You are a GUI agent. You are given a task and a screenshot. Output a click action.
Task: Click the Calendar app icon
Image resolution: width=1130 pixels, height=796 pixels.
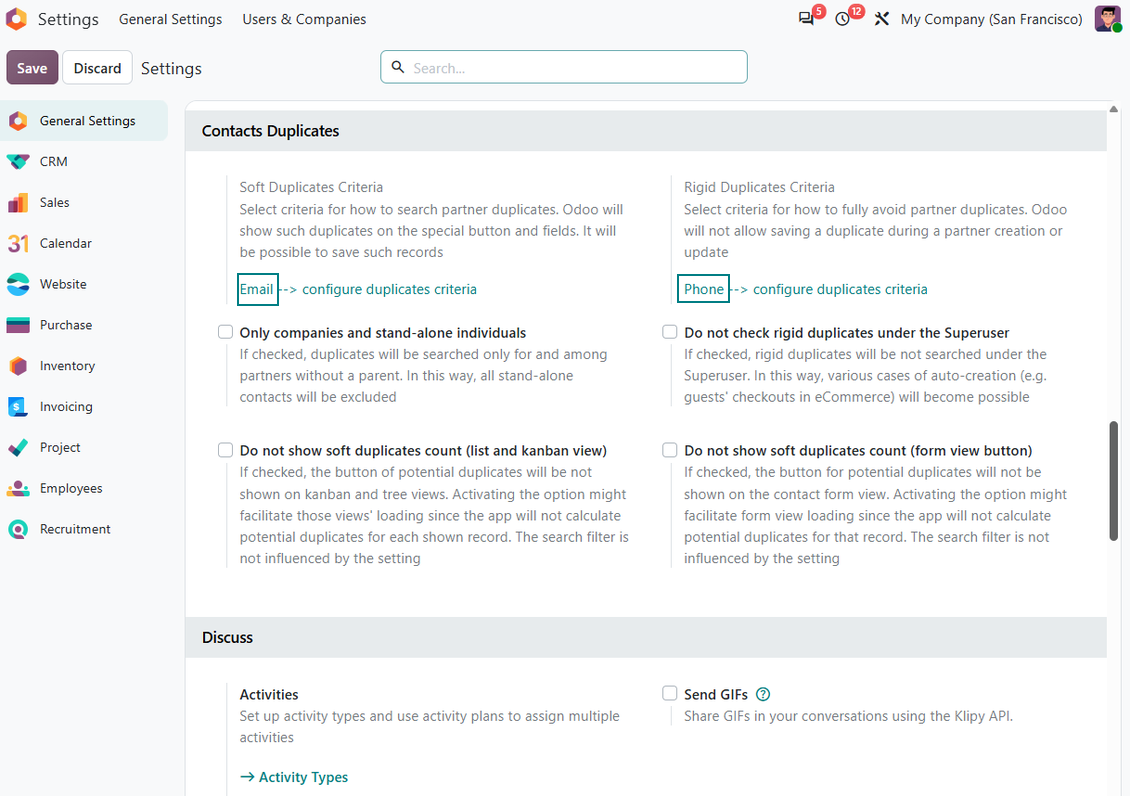point(18,243)
